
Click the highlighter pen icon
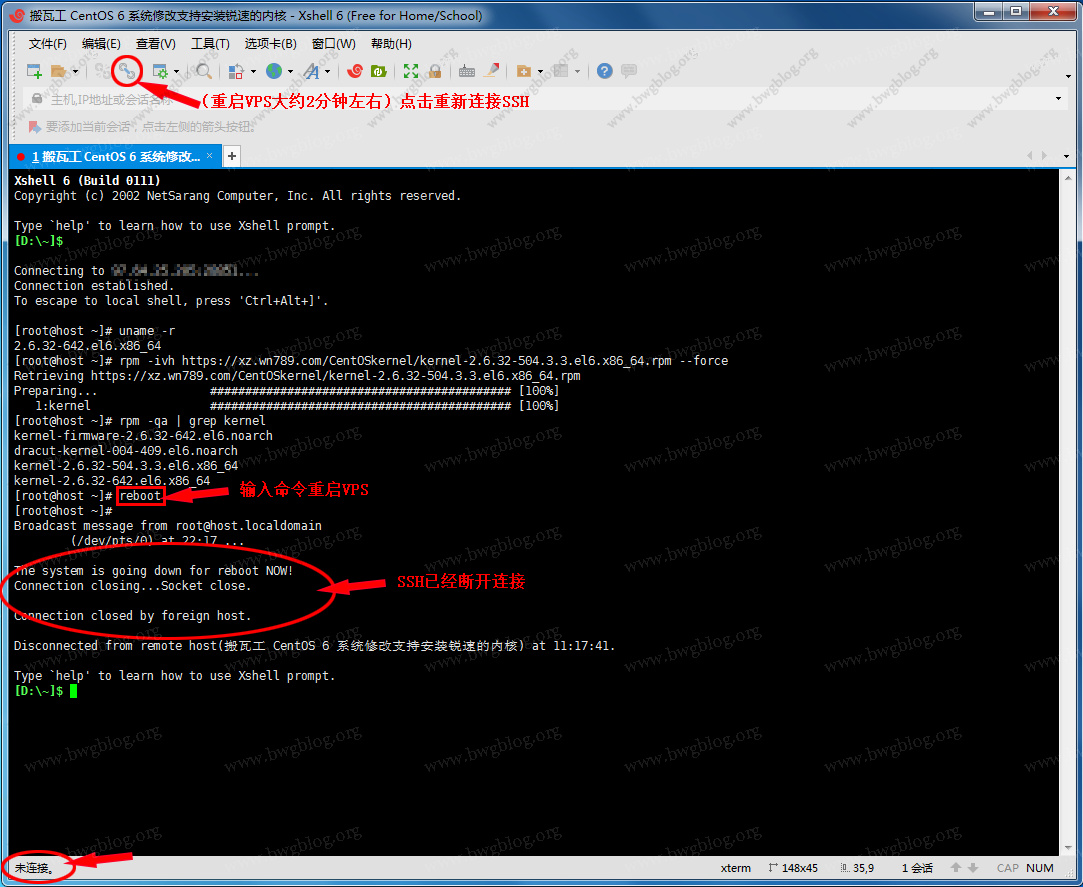click(x=491, y=70)
